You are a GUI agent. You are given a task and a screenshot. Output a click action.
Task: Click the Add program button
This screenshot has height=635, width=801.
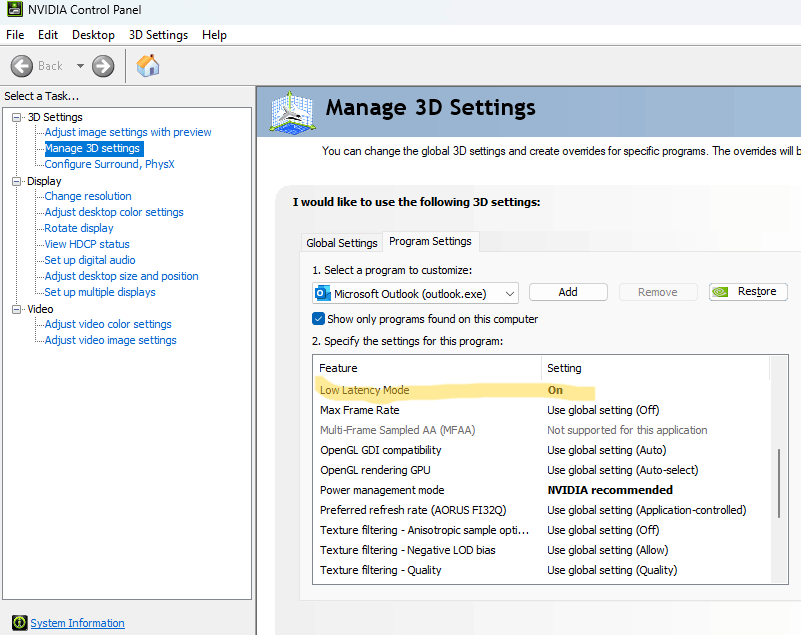tap(568, 292)
